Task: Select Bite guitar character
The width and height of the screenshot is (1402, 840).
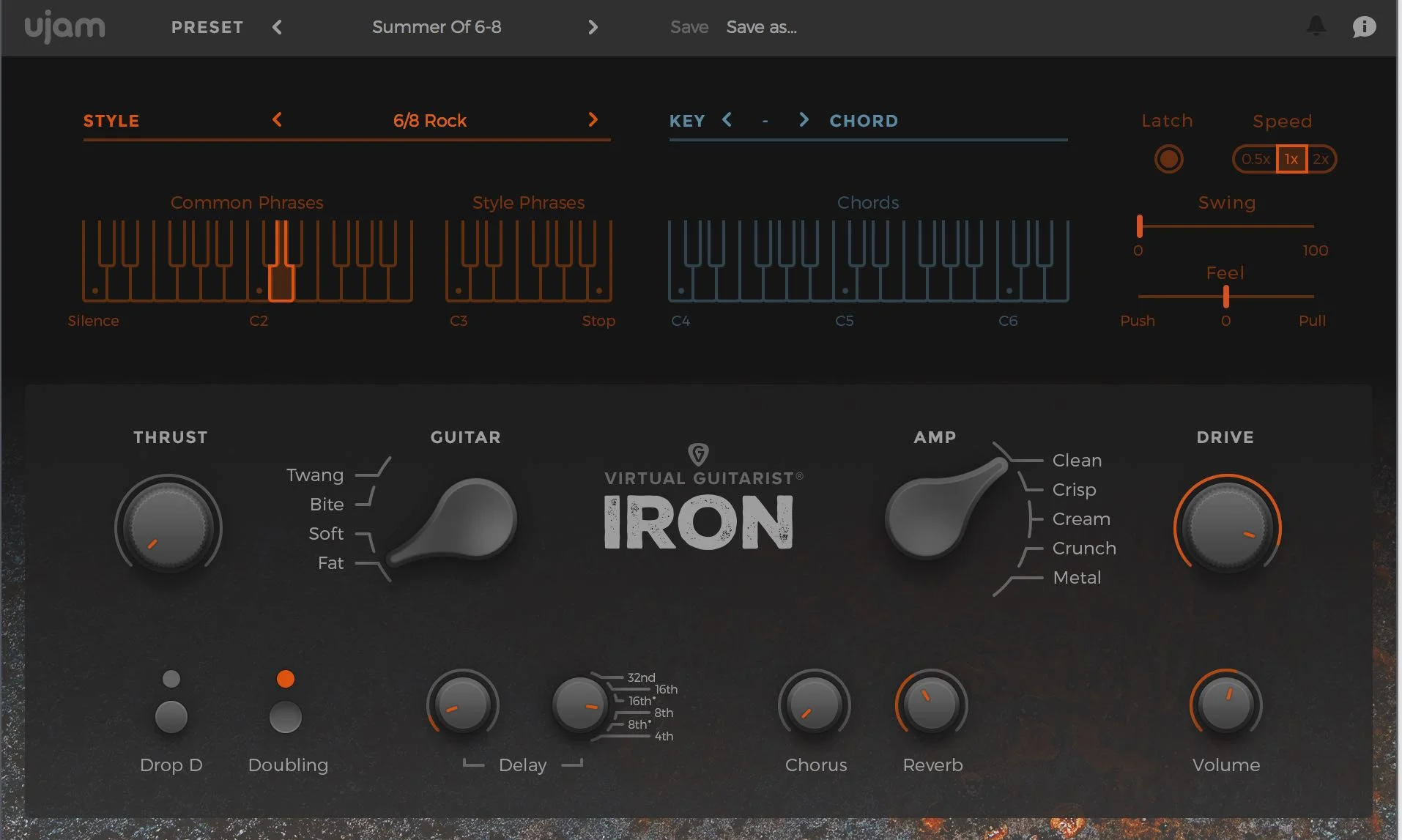Action: [x=327, y=505]
